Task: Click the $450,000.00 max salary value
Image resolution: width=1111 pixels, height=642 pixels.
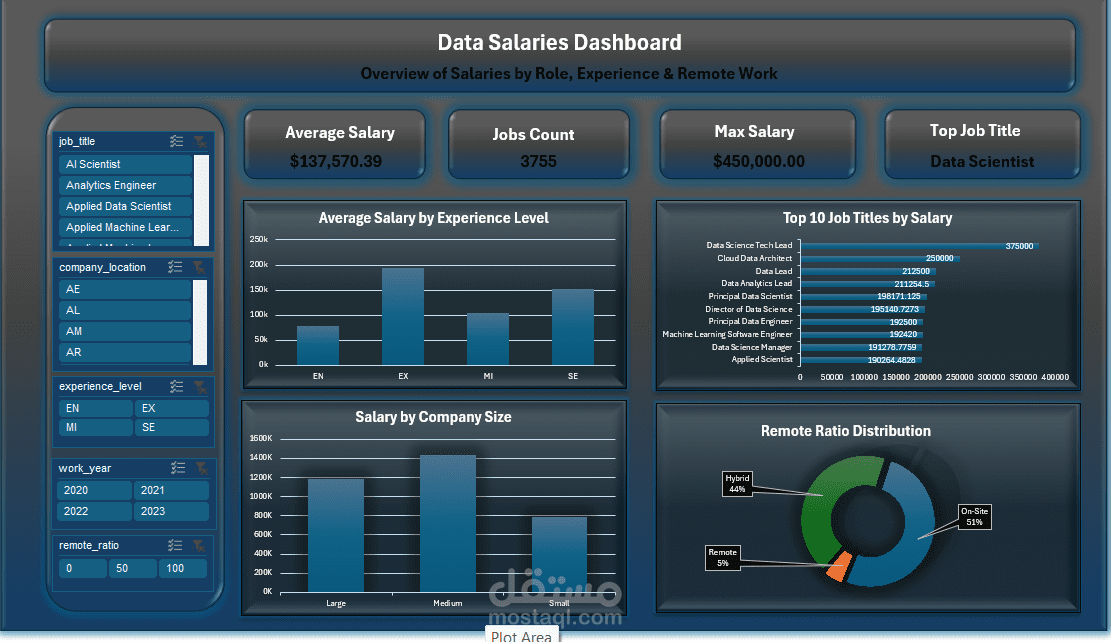Action: pyautogui.click(x=759, y=162)
